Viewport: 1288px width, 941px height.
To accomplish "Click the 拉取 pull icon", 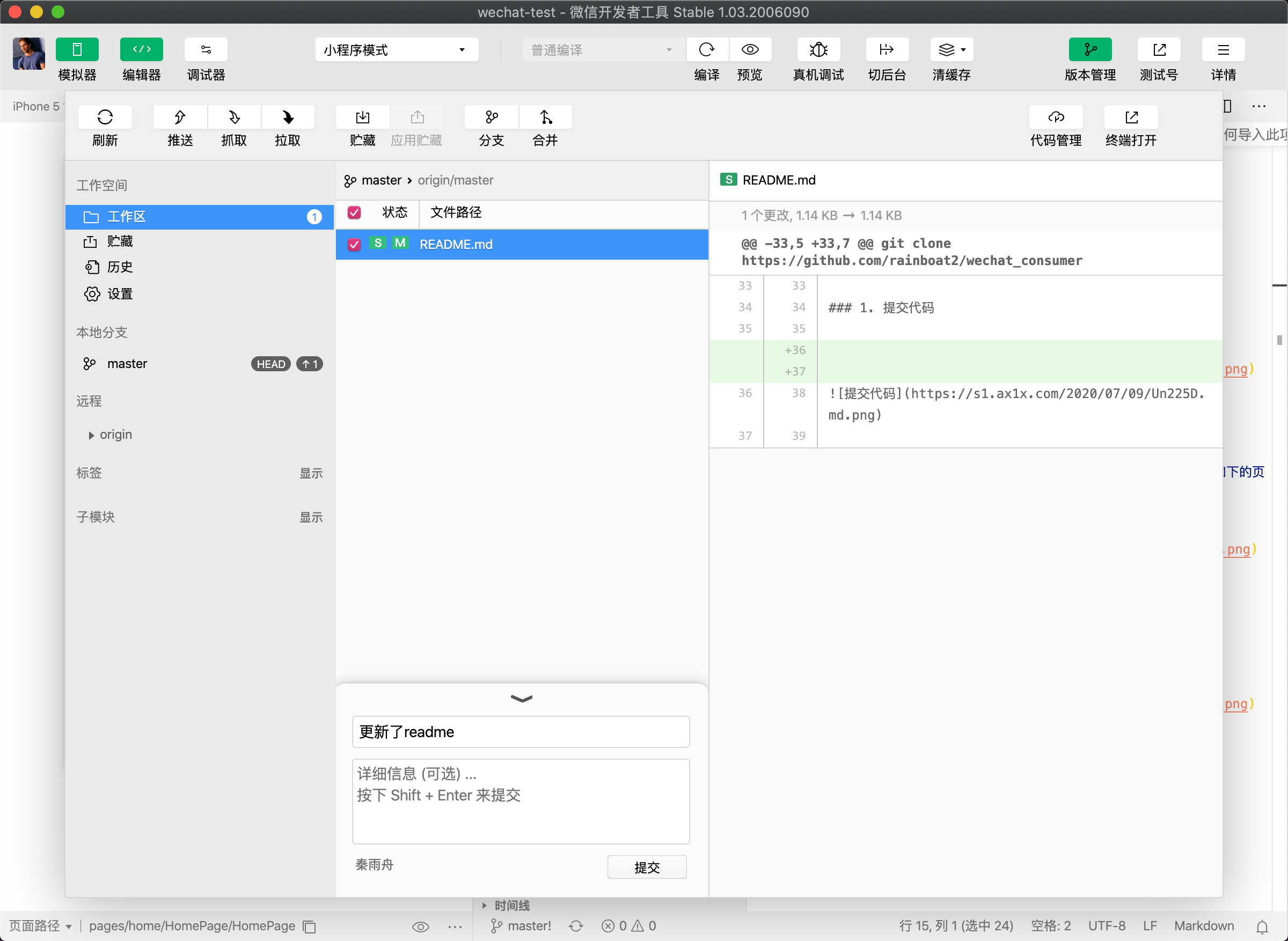I will coord(288,117).
